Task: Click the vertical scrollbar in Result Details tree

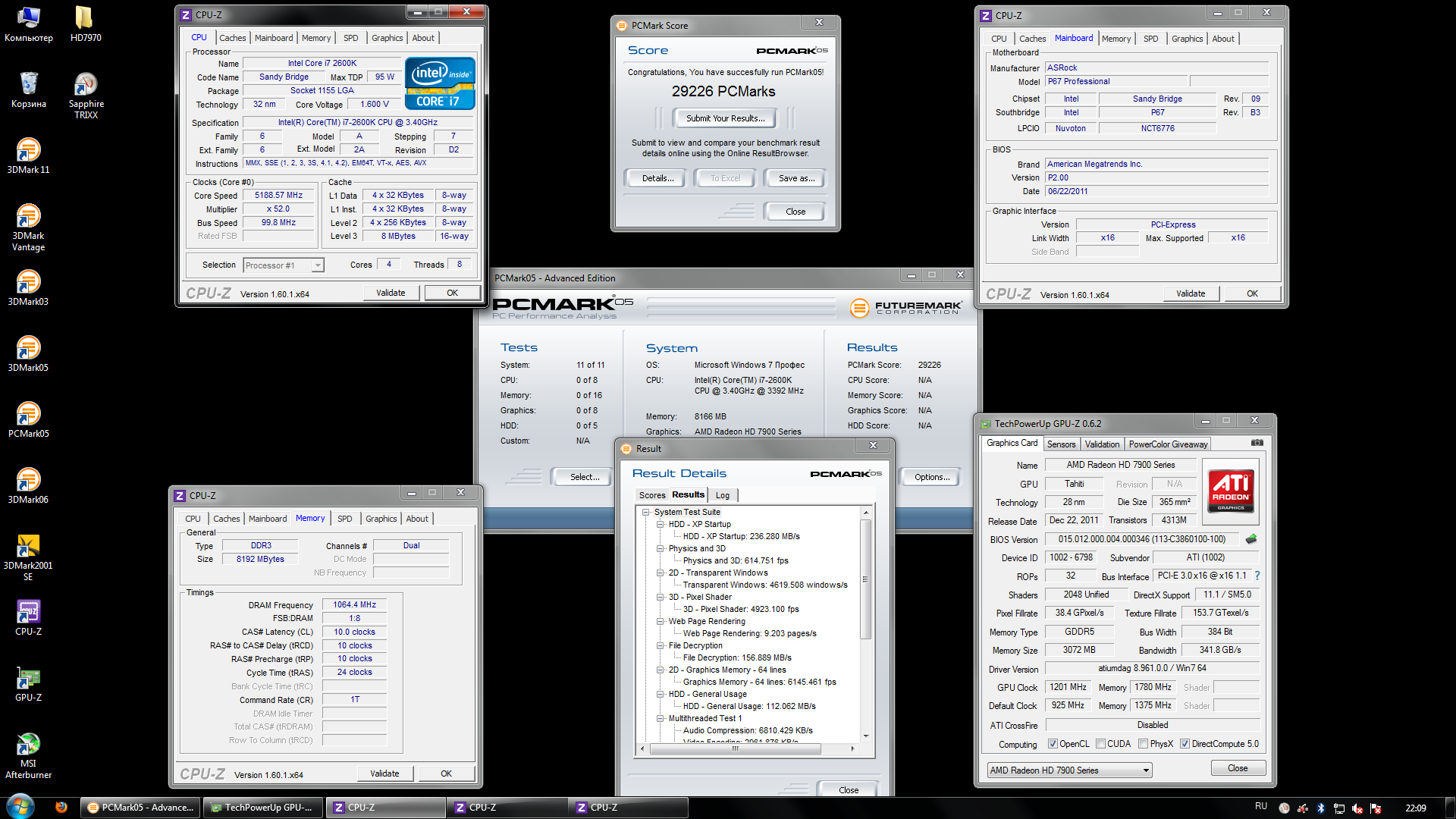Action: 865,579
